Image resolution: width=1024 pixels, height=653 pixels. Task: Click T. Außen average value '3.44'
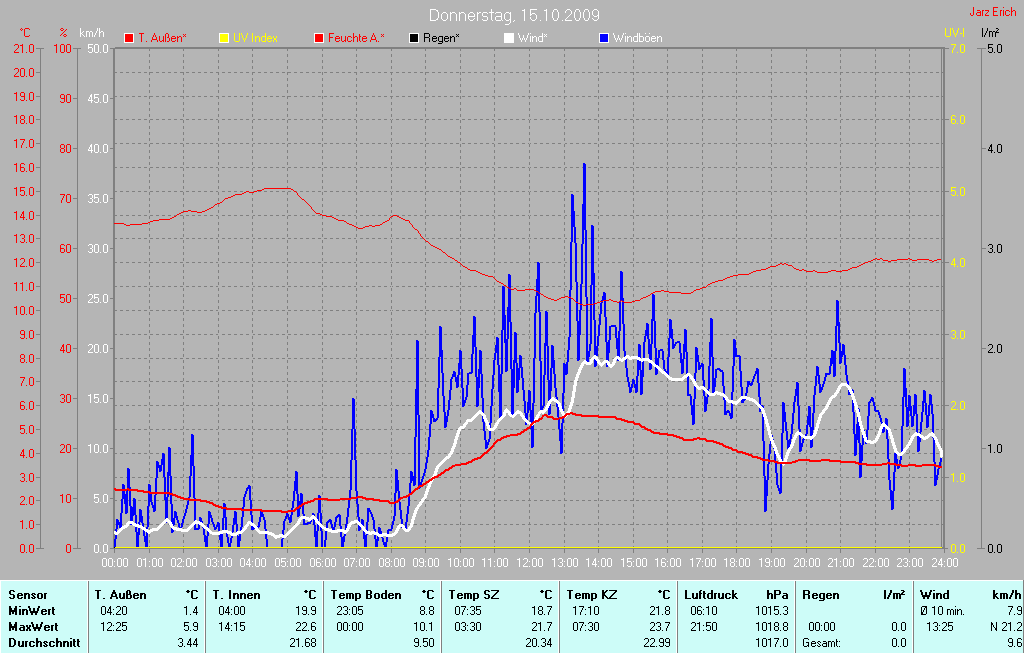pos(187,643)
